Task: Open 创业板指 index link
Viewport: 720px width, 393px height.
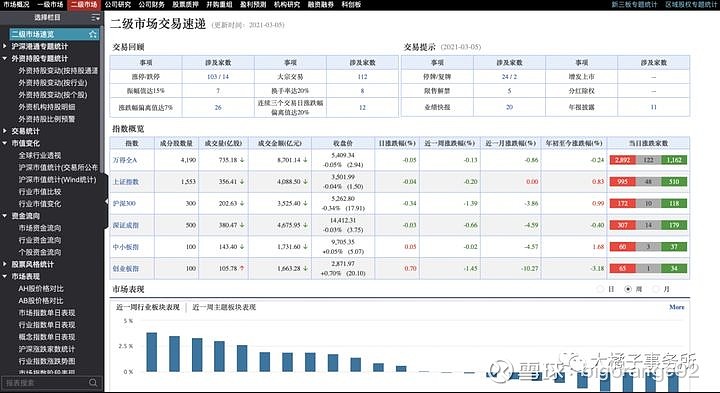Action: [126, 268]
